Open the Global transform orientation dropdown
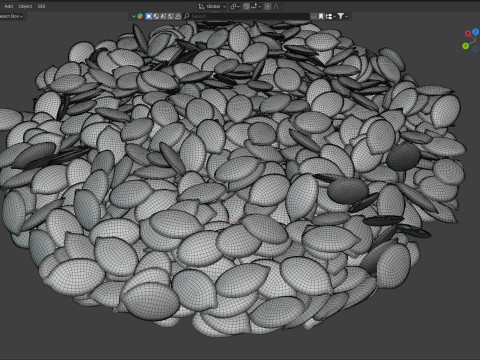The image size is (480, 360). click(x=212, y=6)
